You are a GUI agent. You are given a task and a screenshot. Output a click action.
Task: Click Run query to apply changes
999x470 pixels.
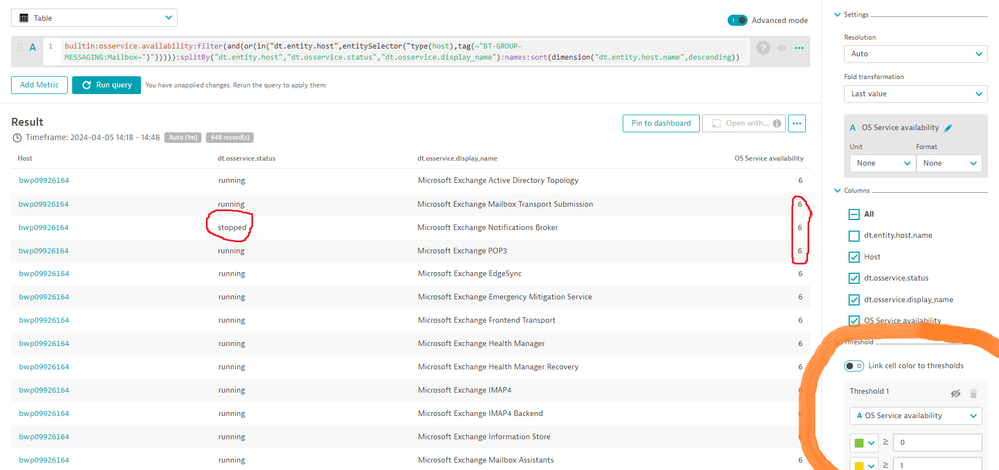click(106, 85)
